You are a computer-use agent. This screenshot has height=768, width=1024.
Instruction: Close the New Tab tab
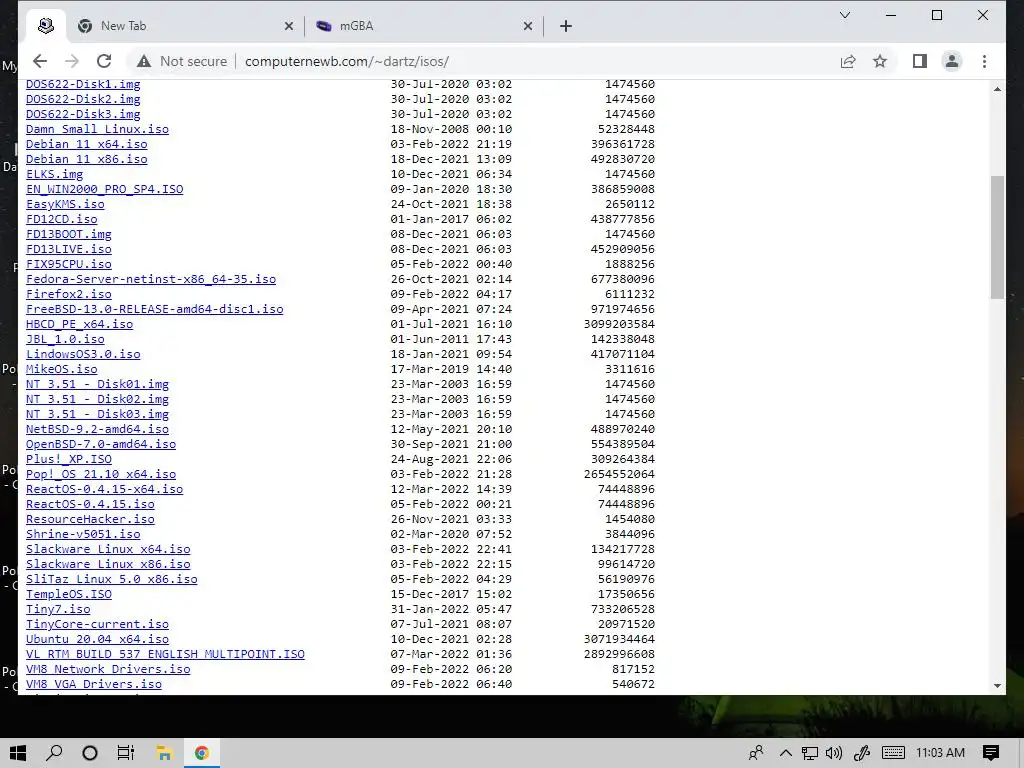tap(289, 26)
